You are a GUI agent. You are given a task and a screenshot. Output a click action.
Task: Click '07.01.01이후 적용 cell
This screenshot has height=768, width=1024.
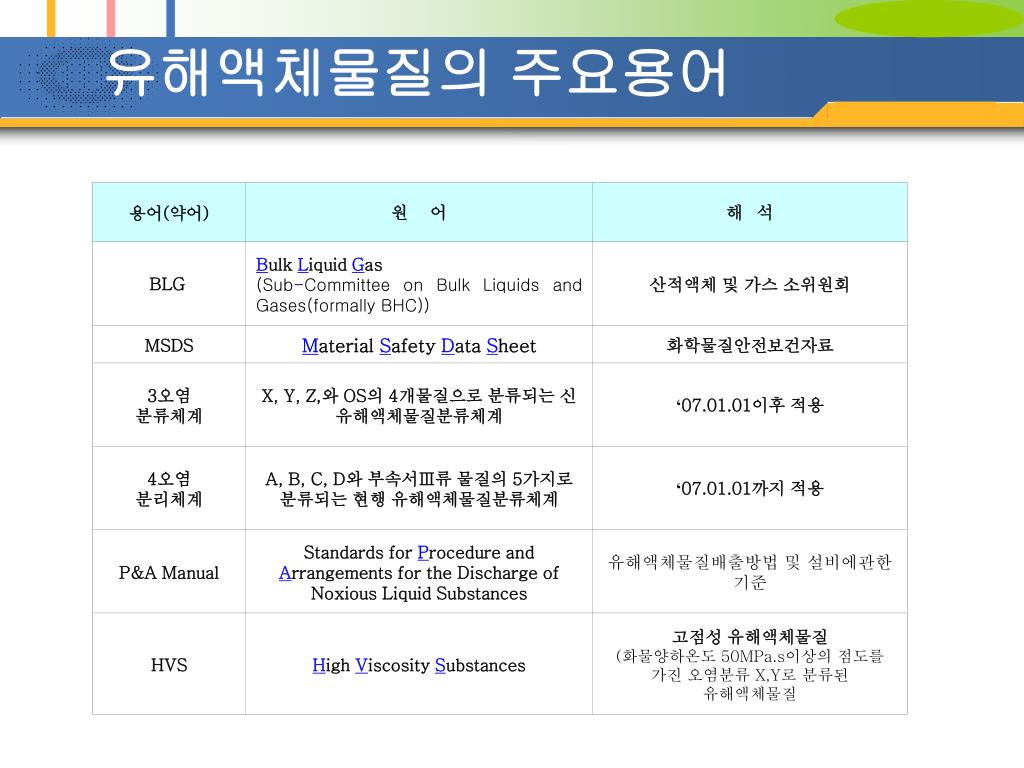pos(750,405)
